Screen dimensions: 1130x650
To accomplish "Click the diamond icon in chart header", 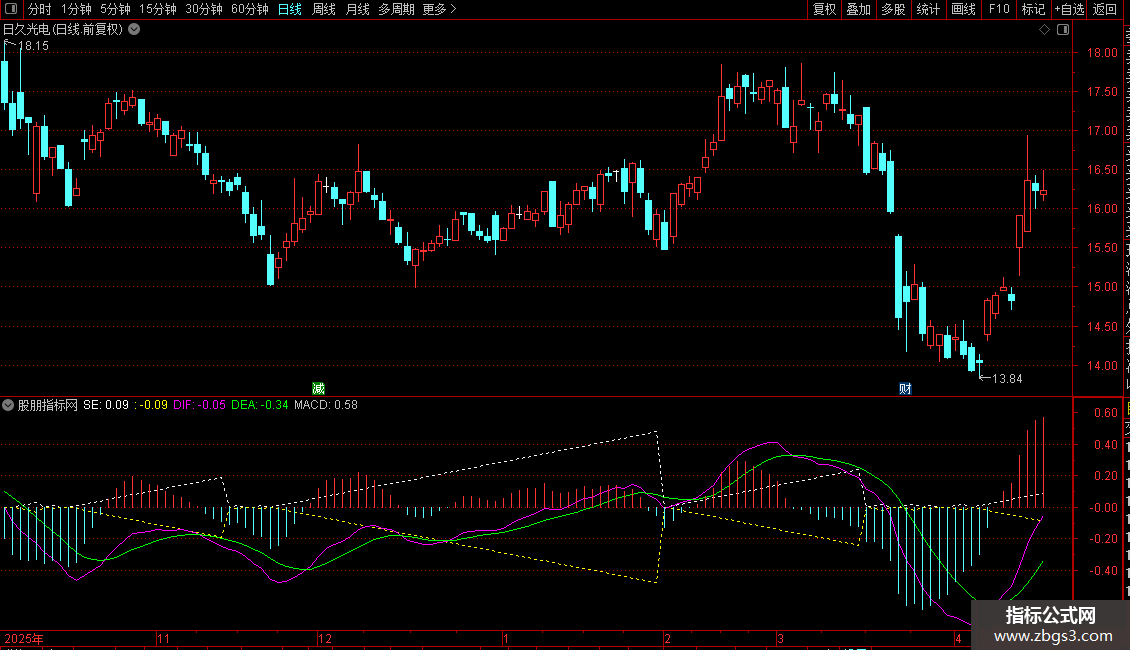I will click(x=1044, y=30).
